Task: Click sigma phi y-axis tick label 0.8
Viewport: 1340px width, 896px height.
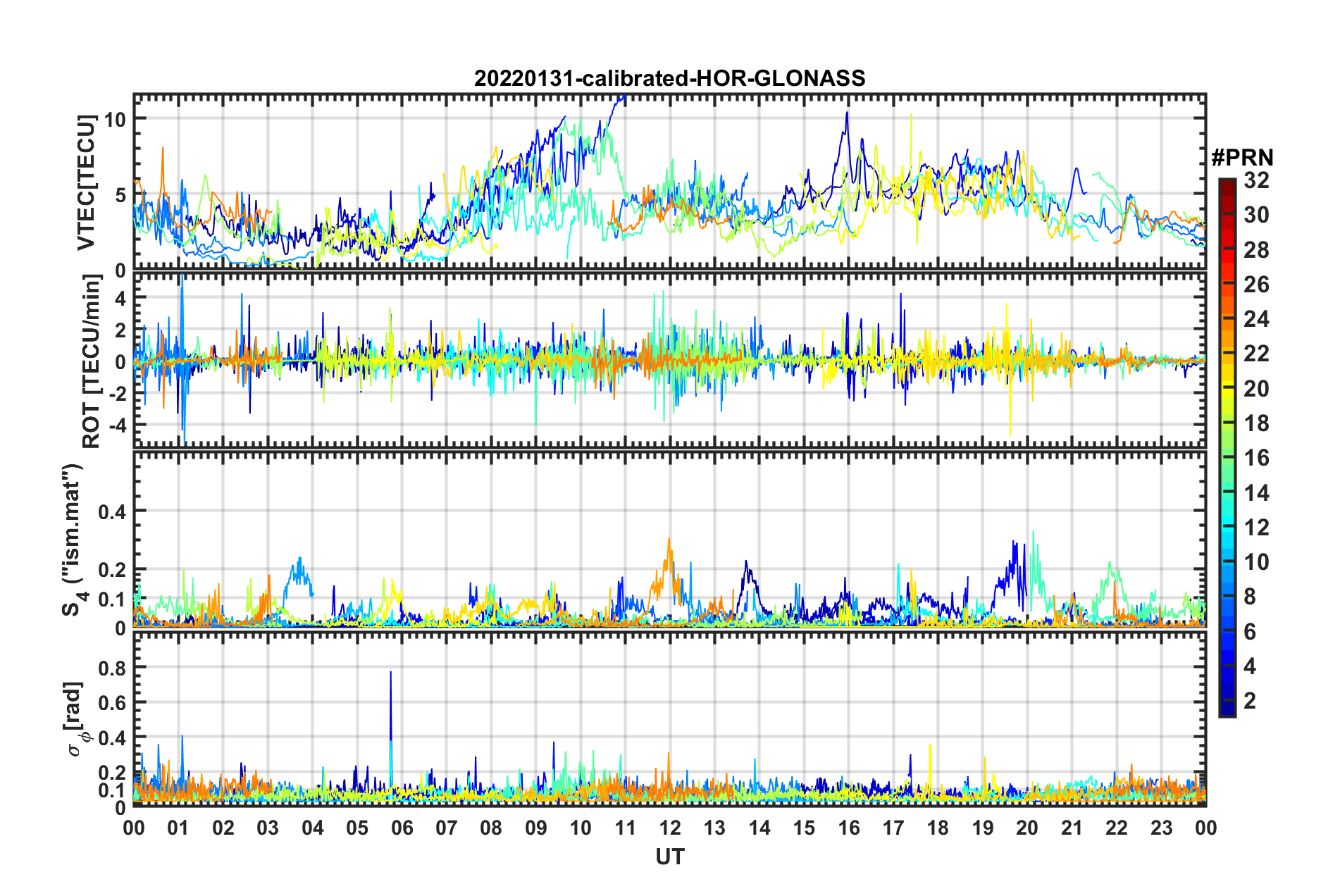Action: pyautogui.click(x=112, y=667)
